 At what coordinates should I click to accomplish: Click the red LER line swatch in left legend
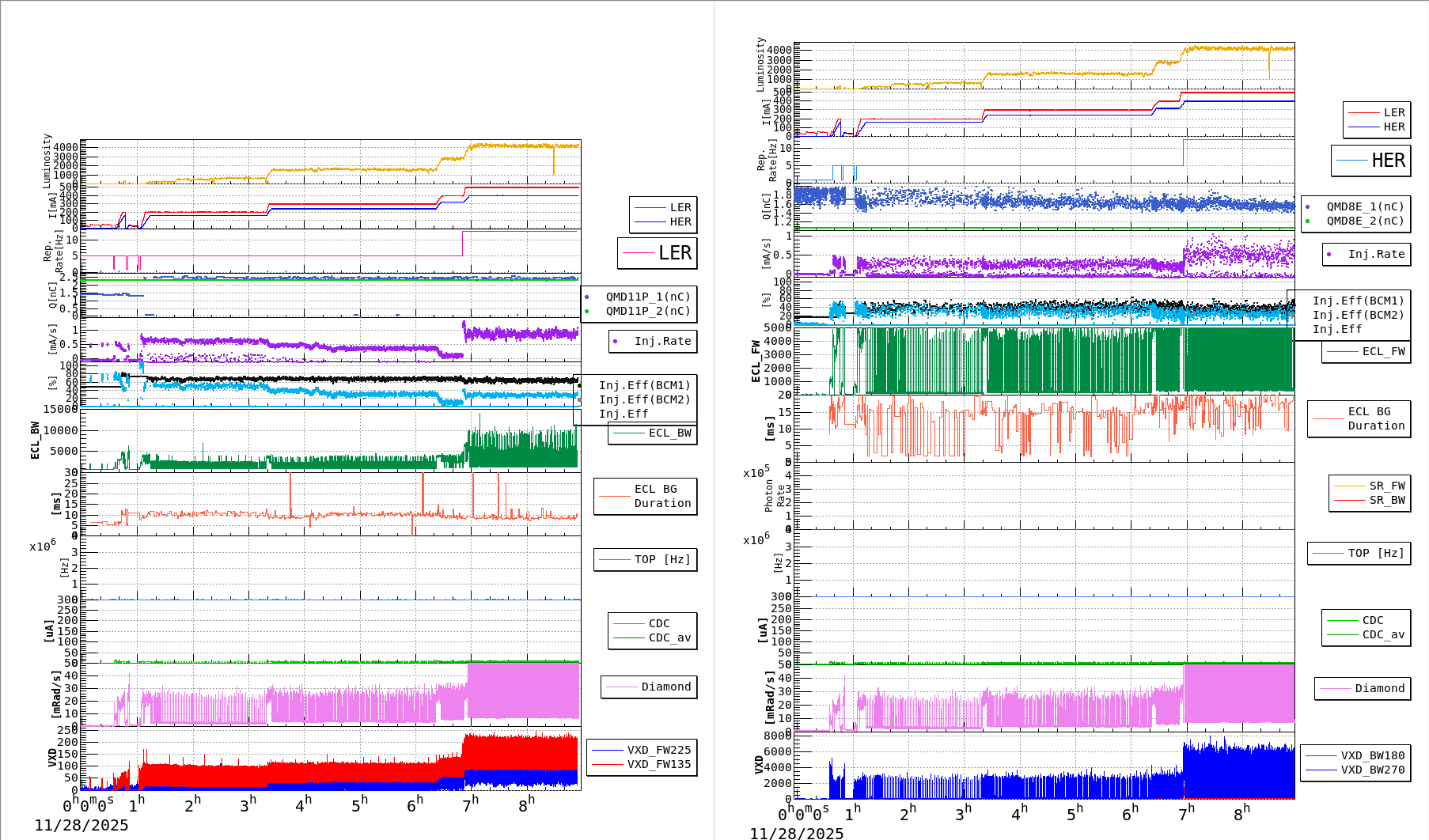pos(650,207)
